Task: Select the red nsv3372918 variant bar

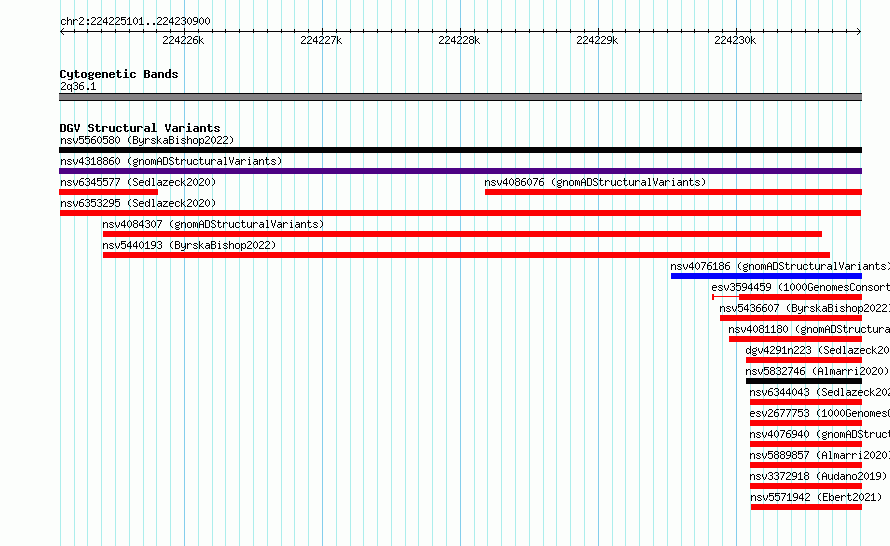Action: [x=806, y=486]
